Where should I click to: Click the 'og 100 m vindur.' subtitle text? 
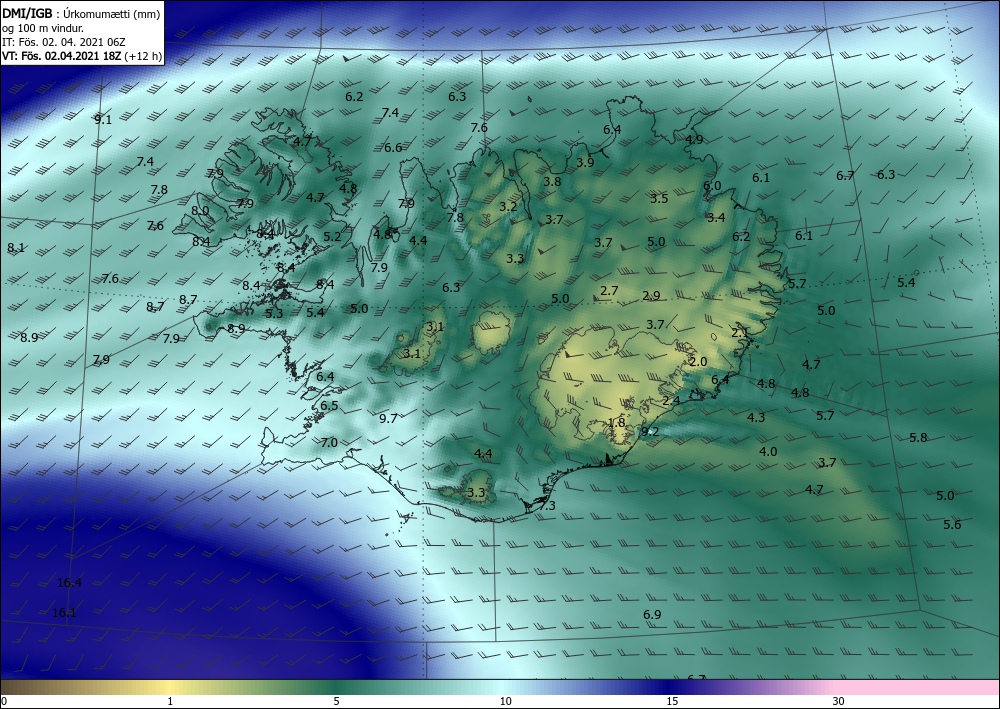pos(43,28)
